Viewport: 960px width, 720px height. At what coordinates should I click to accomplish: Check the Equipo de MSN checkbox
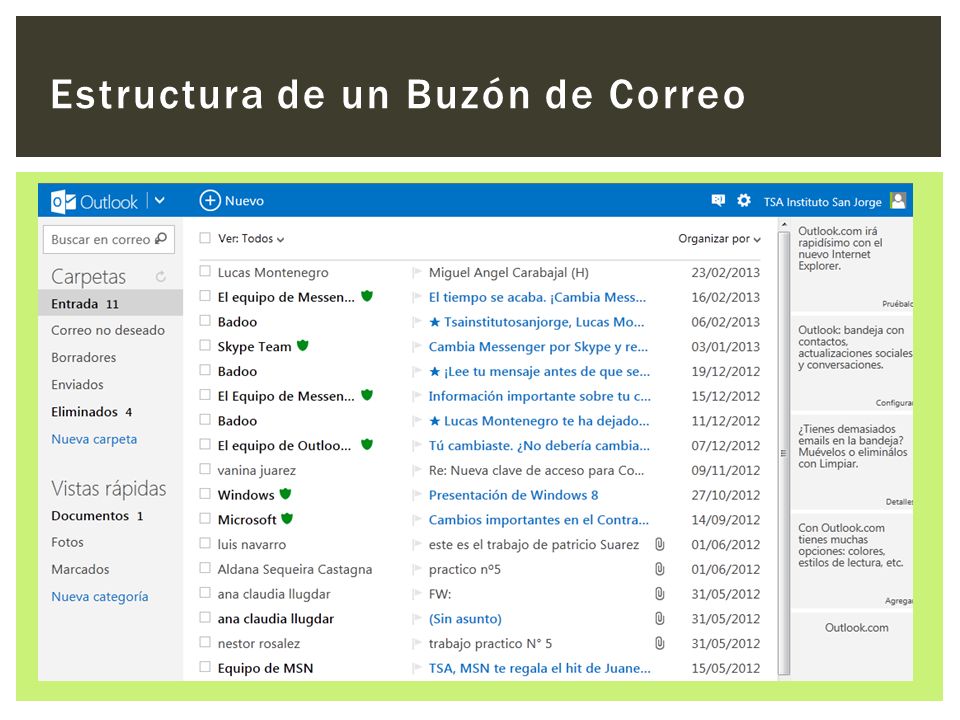click(205, 667)
